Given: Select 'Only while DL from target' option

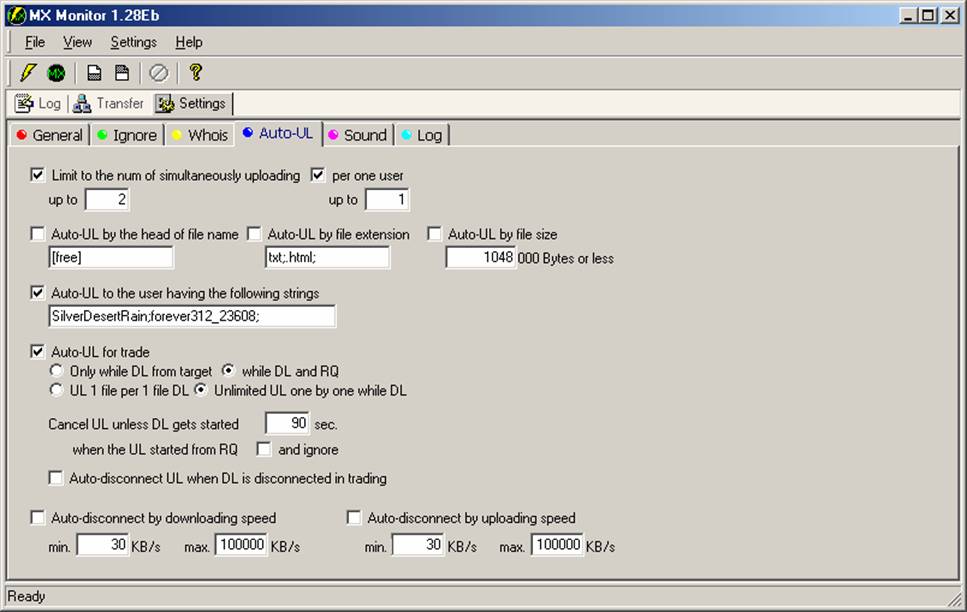Looking at the screenshot, I should coord(57,371).
